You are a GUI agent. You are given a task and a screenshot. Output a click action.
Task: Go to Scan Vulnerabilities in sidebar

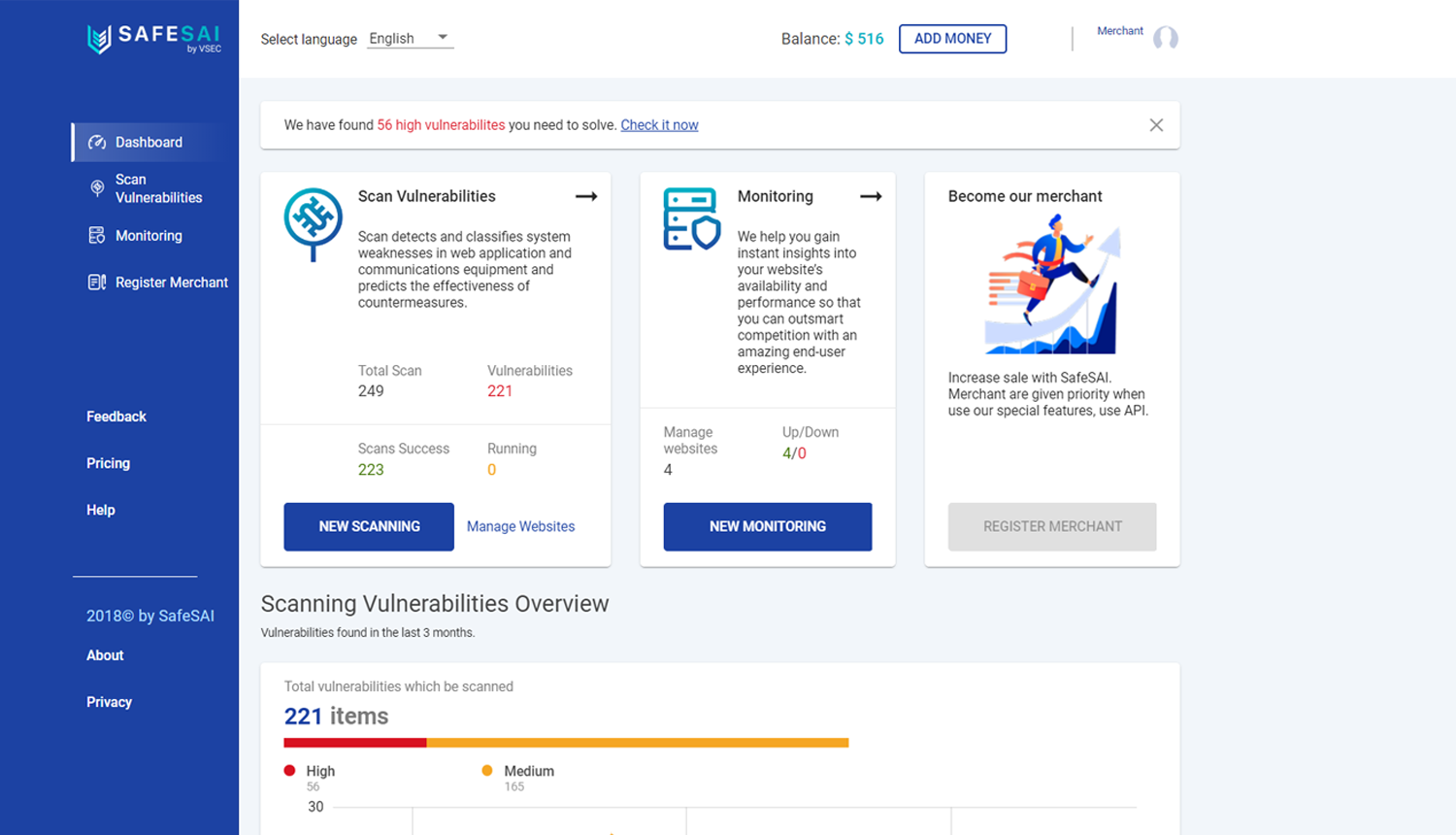click(158, 188)
